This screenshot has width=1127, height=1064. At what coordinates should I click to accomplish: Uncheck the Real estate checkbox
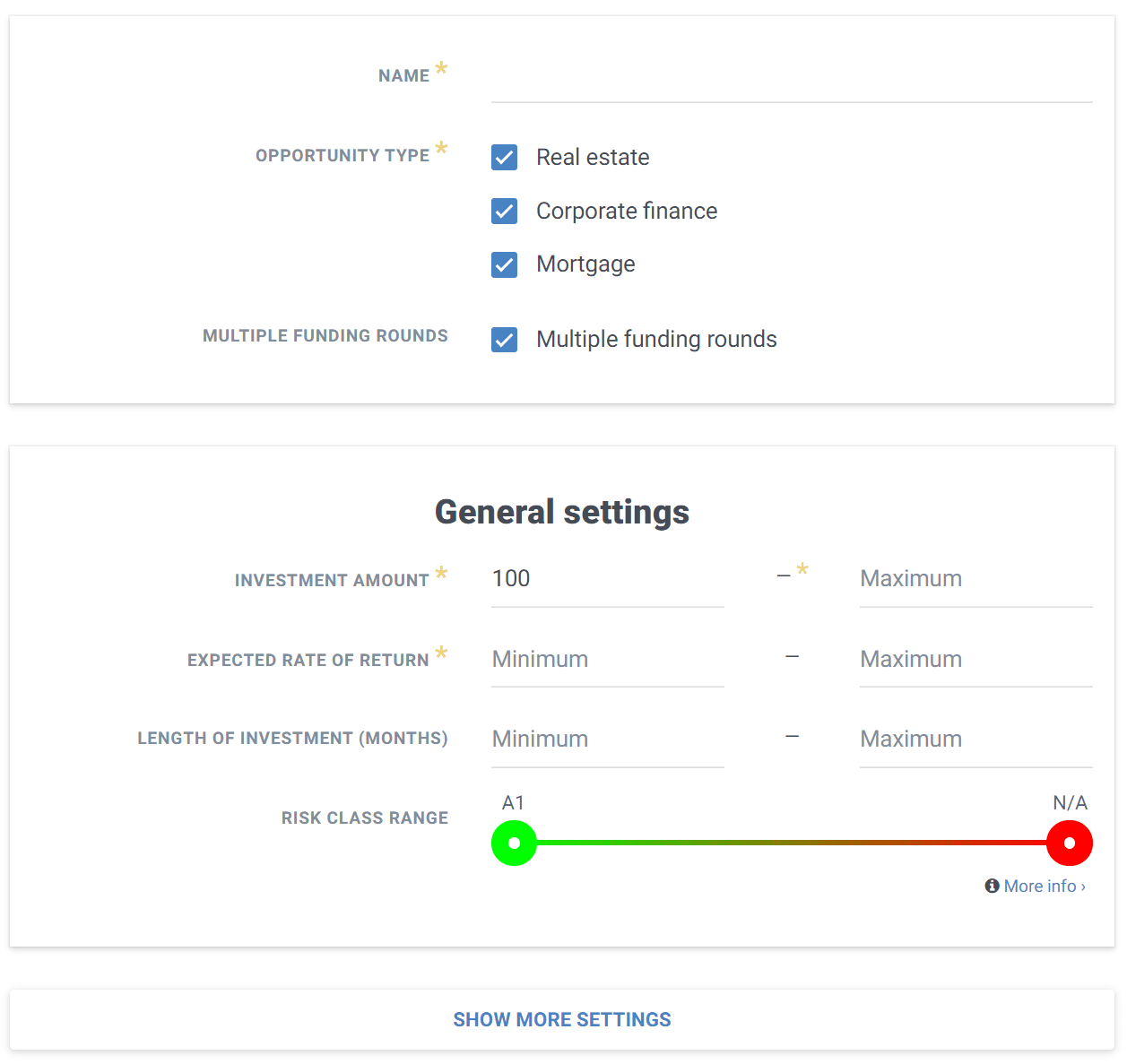(505, 158)
